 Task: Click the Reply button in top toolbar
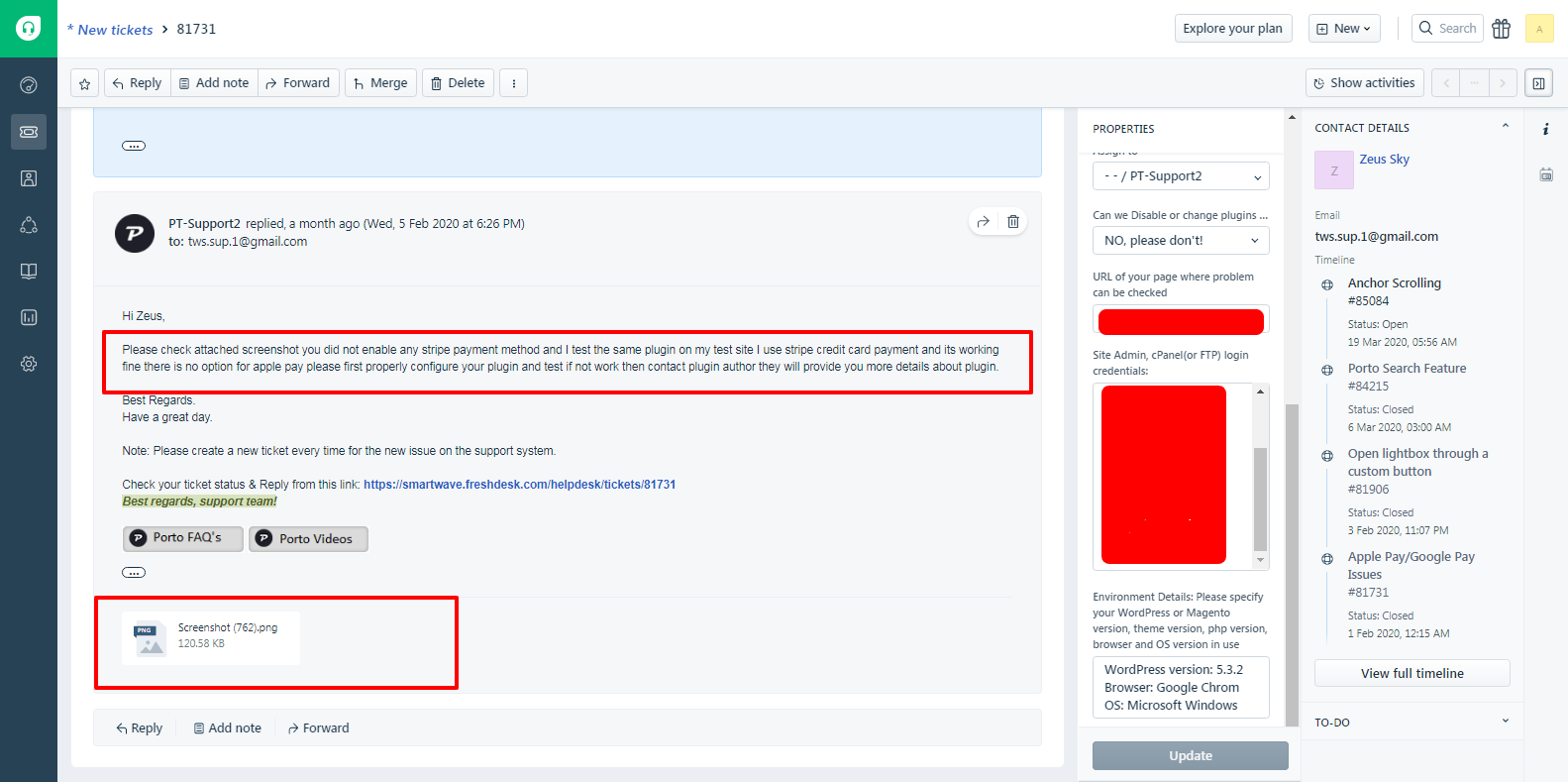click(137, 83)
